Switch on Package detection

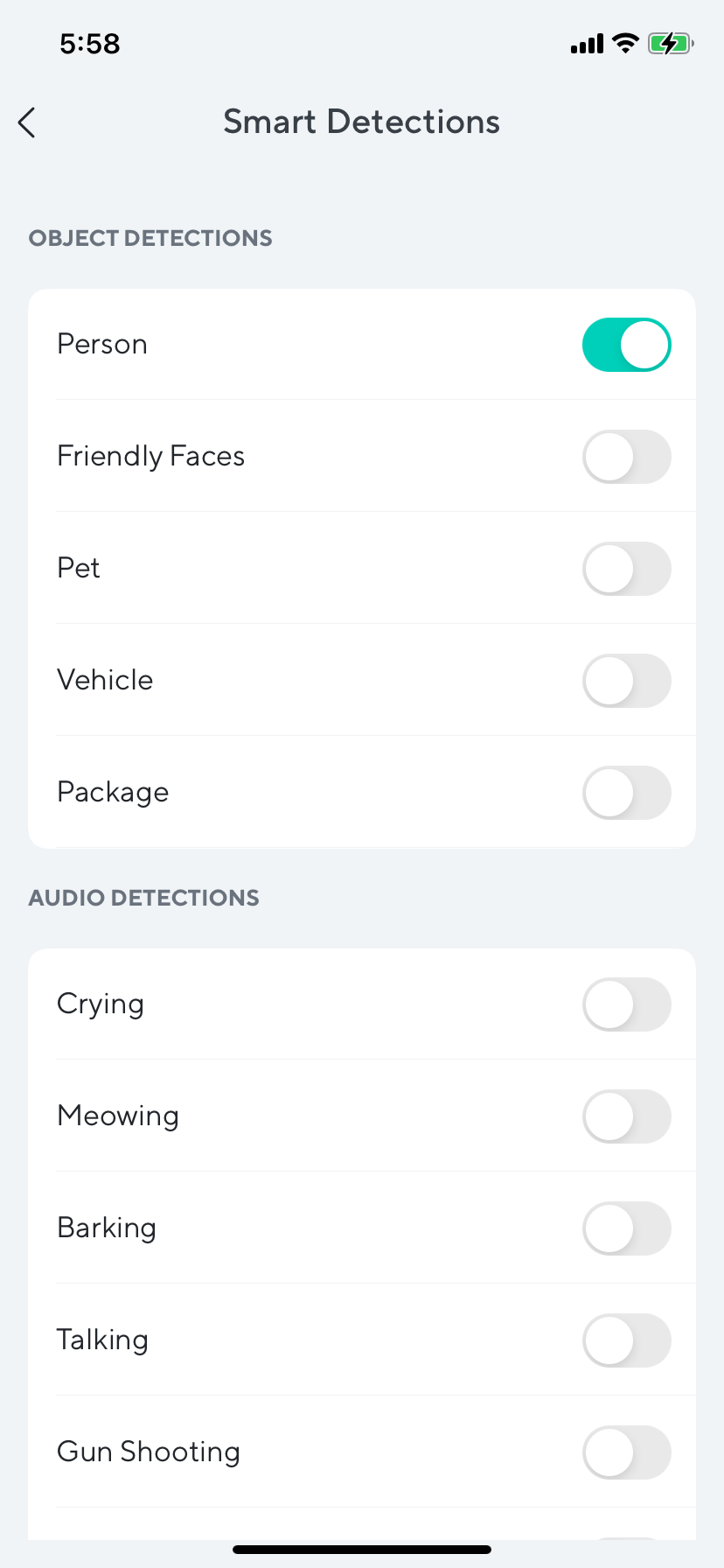click(626, 793)
